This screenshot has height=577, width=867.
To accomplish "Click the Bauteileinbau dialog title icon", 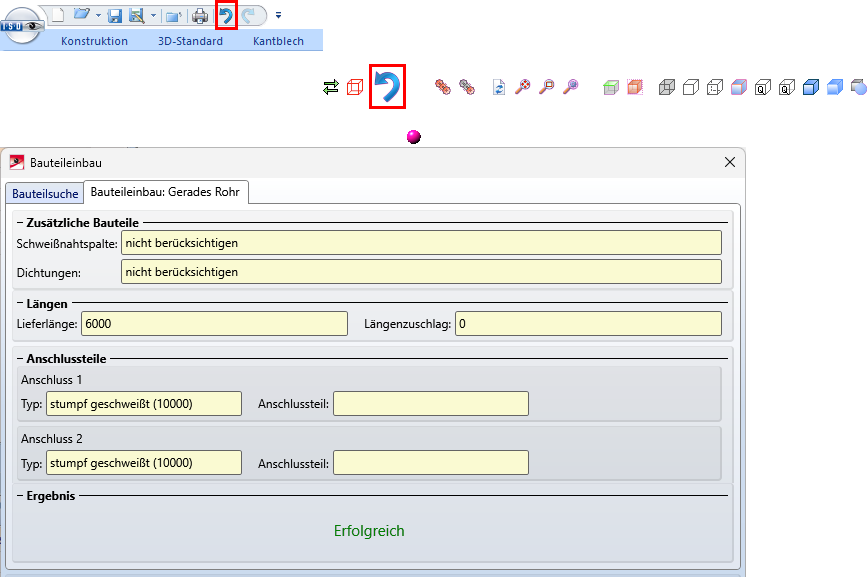I will [x=17, y=162].
